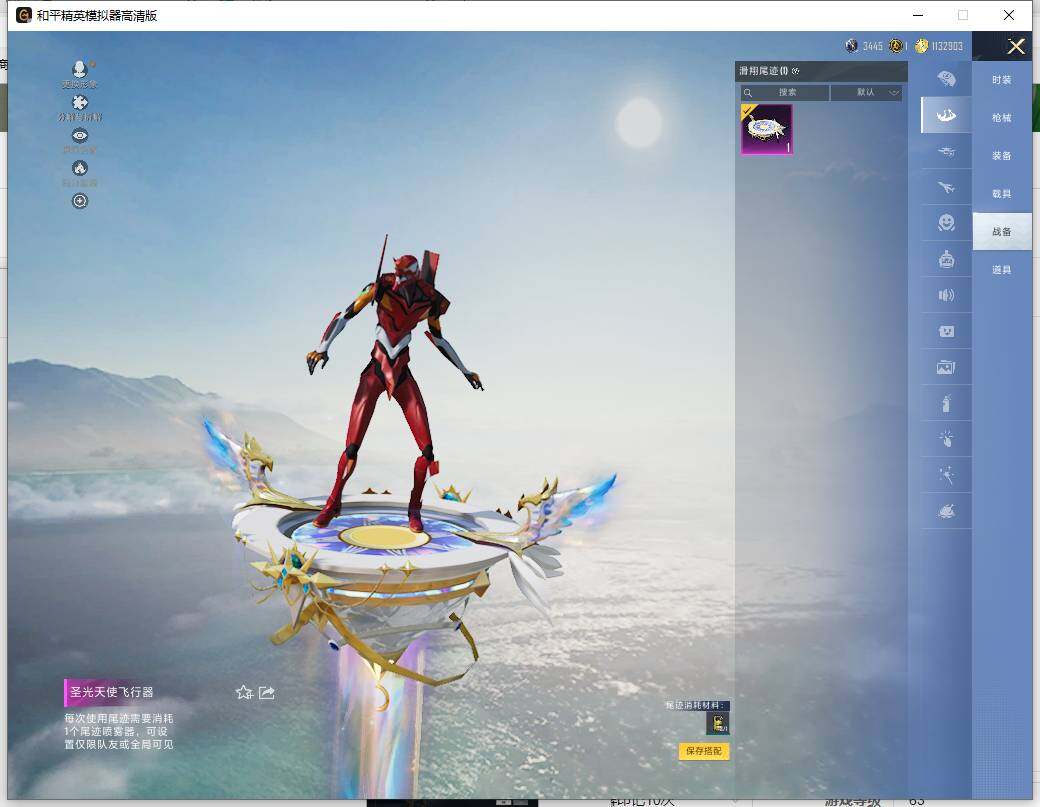The width and height of the screenshot is (1040, 807).
Task: Click the change avatar (更换形象) icon
Action: [x=80, y=70]
